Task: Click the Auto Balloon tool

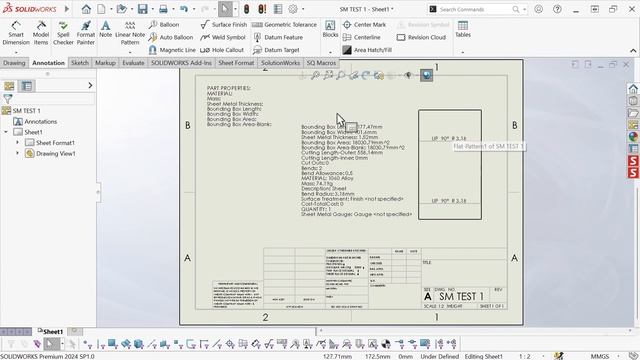Action: click(x=171, y=37)
